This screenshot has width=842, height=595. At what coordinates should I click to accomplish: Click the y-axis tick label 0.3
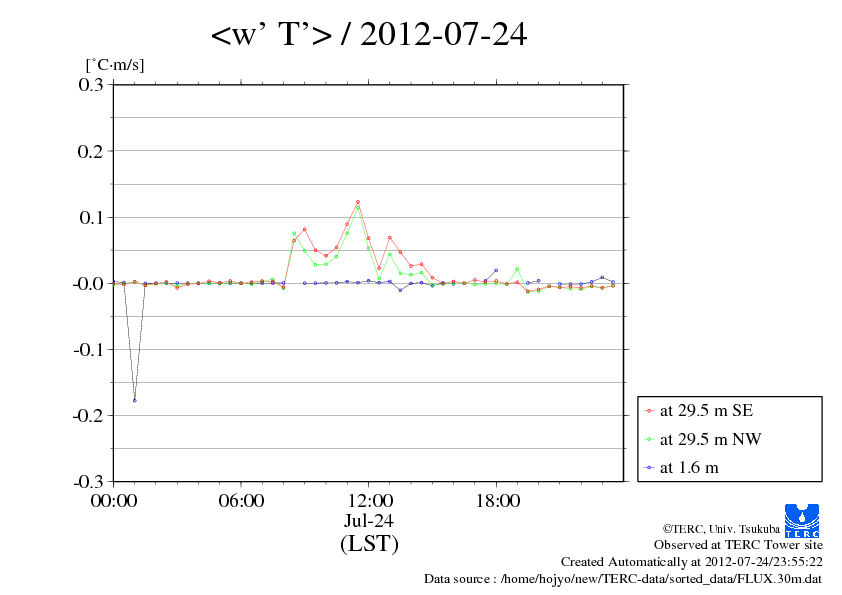[x=91, y=84]
